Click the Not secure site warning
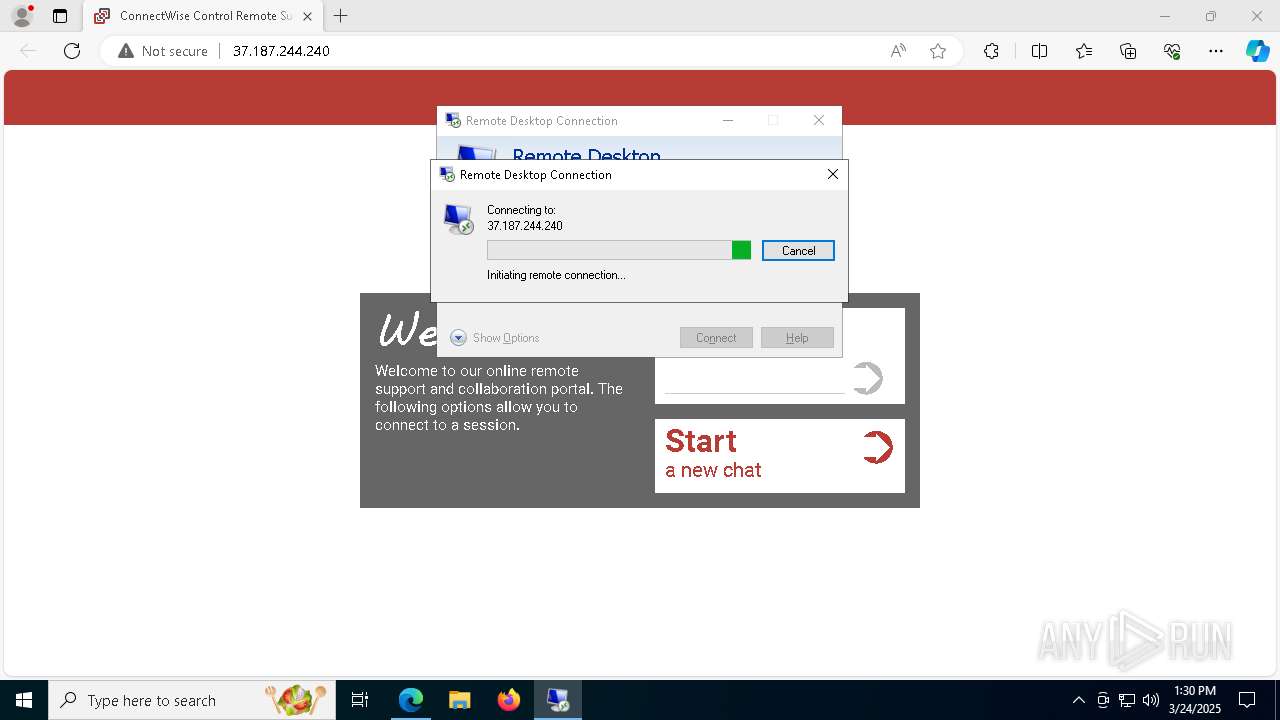 tap(163, 51)
